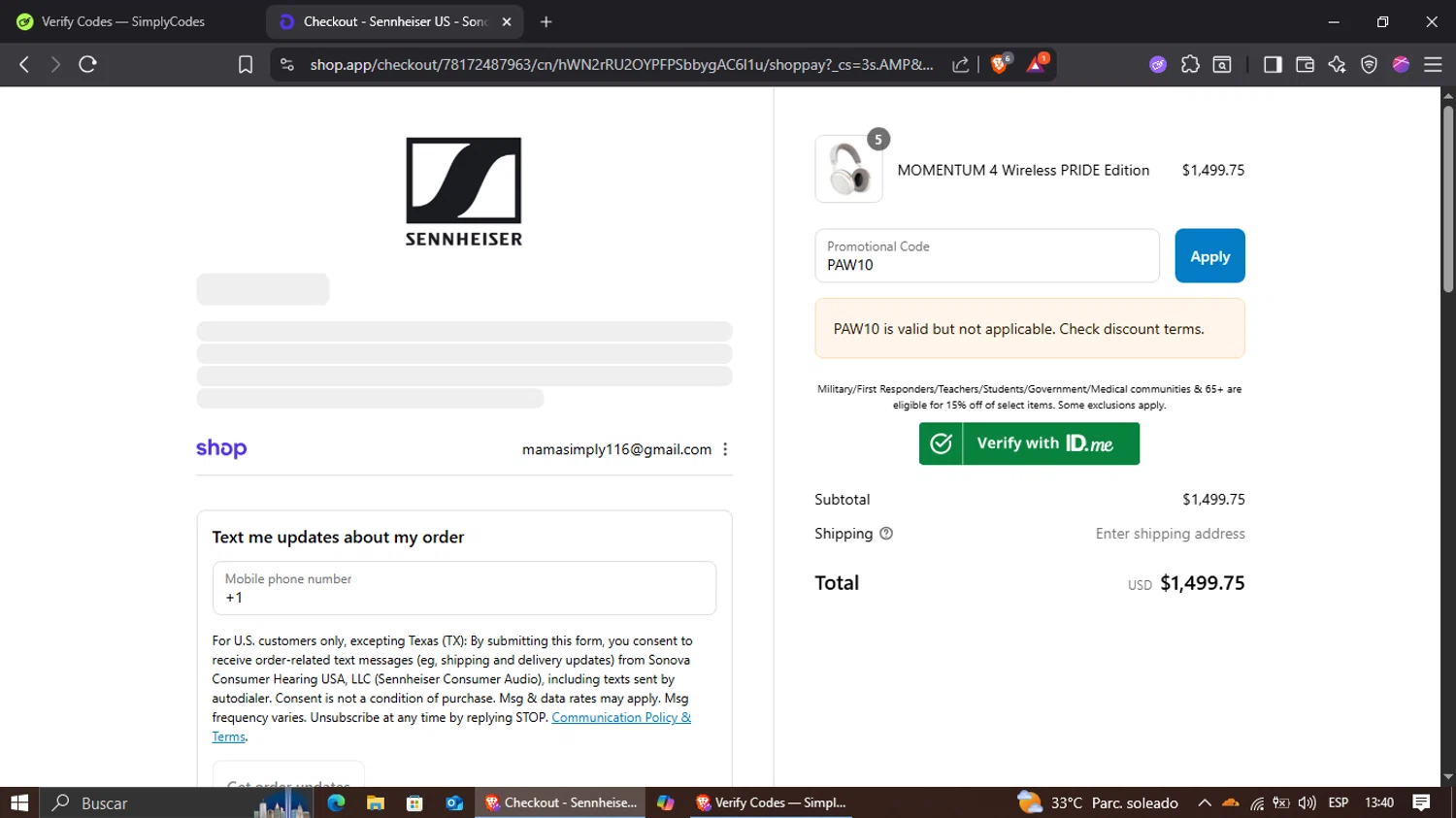
Task: View site information icon in address bar
Action: (286, 64)
